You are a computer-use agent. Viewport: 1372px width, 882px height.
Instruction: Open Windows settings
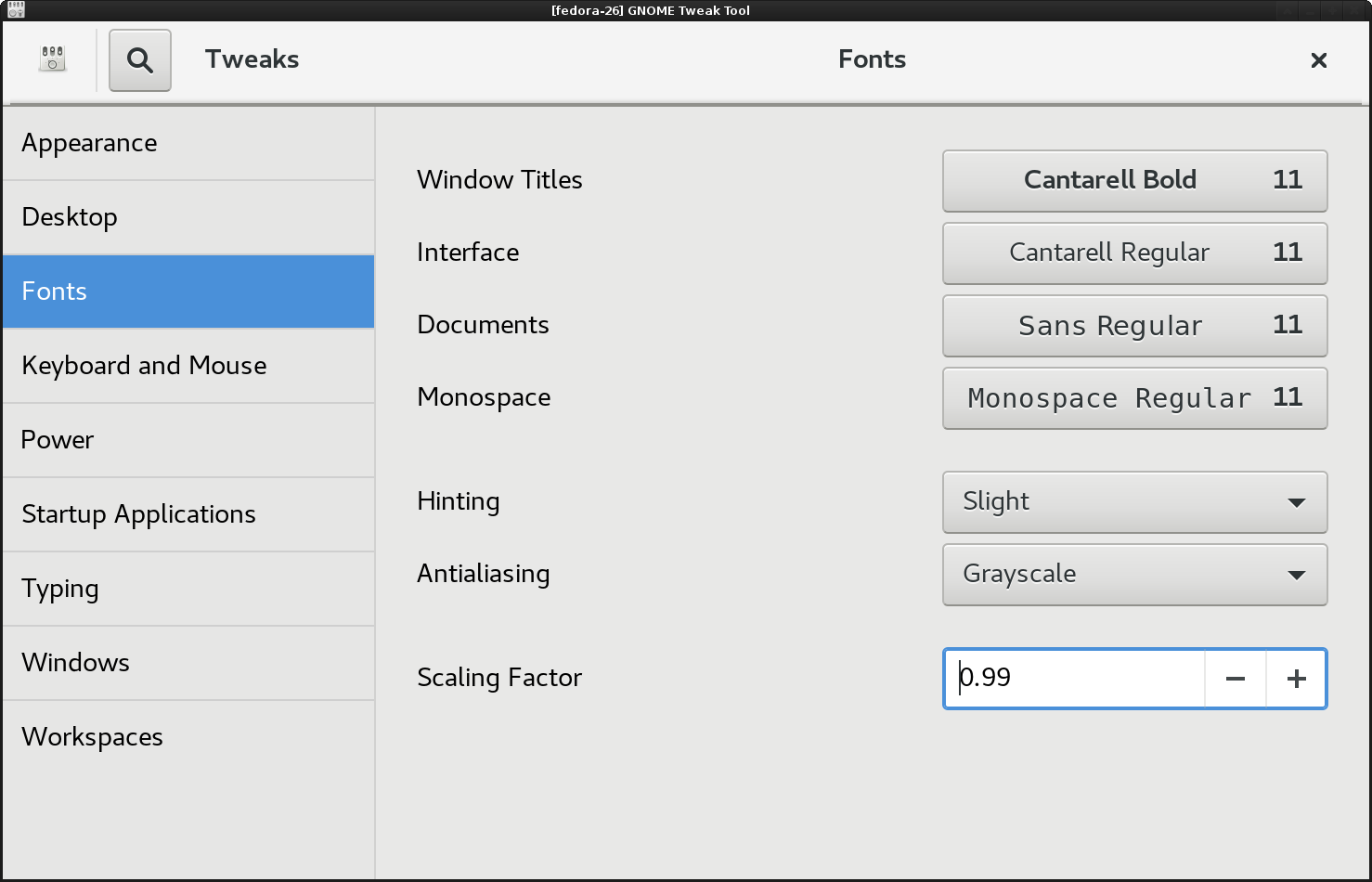pyautogui.click(x=188, y=663)
